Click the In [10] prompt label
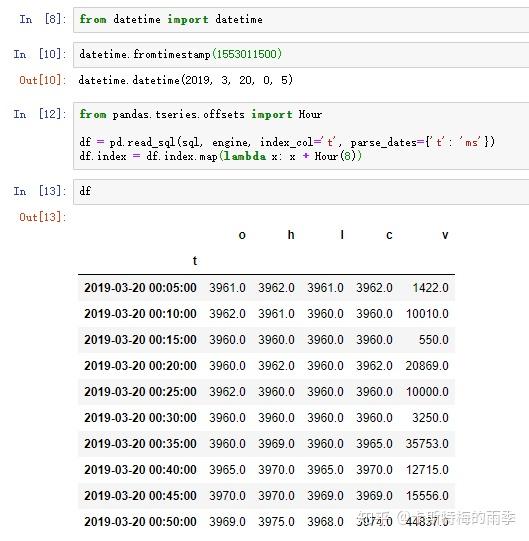 pos(39,54)
